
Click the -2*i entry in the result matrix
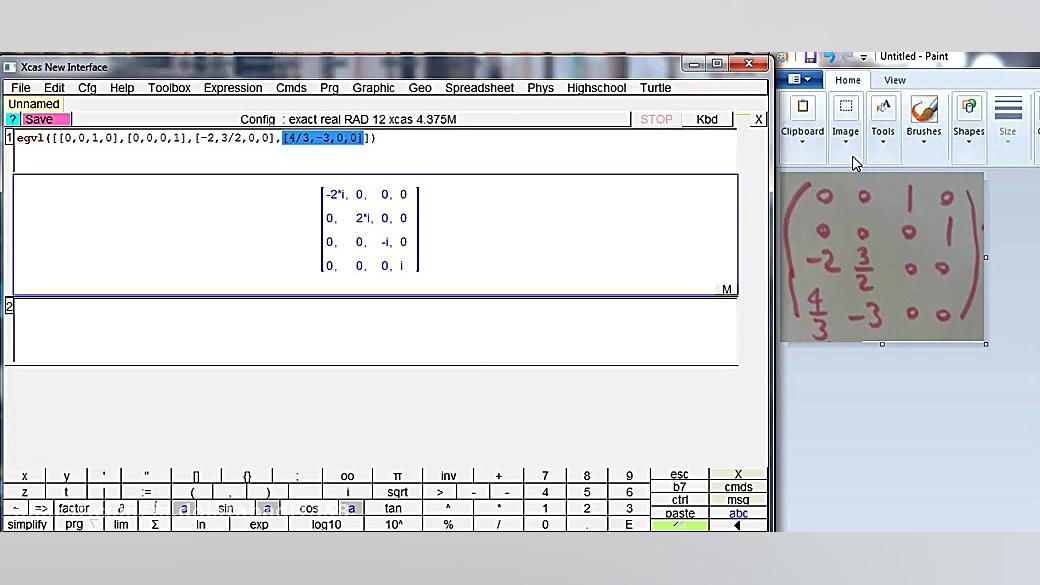click(x=336, y=194)
